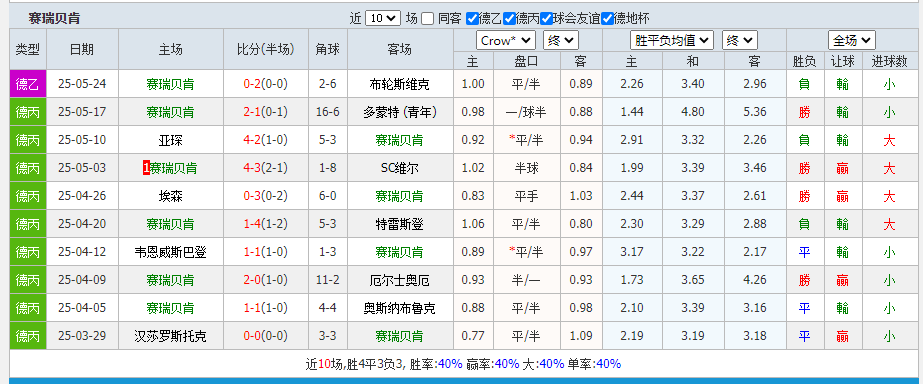Click the 25-04-09 date cell
Image resolution: width=923 pixels, height=384 pixels.
[82, 280]
